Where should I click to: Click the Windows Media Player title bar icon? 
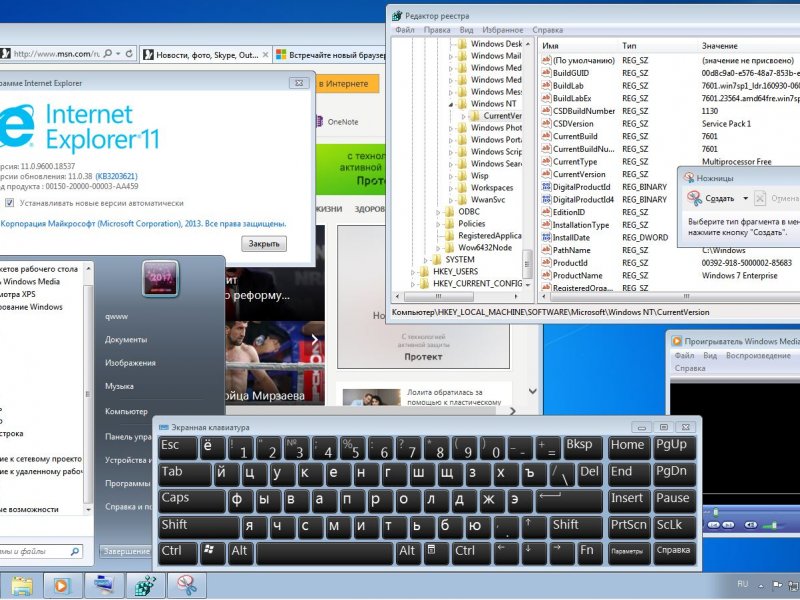[677, 341]
